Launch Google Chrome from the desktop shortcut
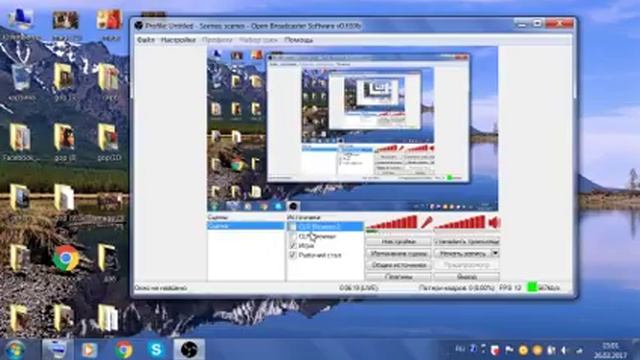The width and height of the screenshot is (640, 360). pyautogui.click(x=65, y=258)
